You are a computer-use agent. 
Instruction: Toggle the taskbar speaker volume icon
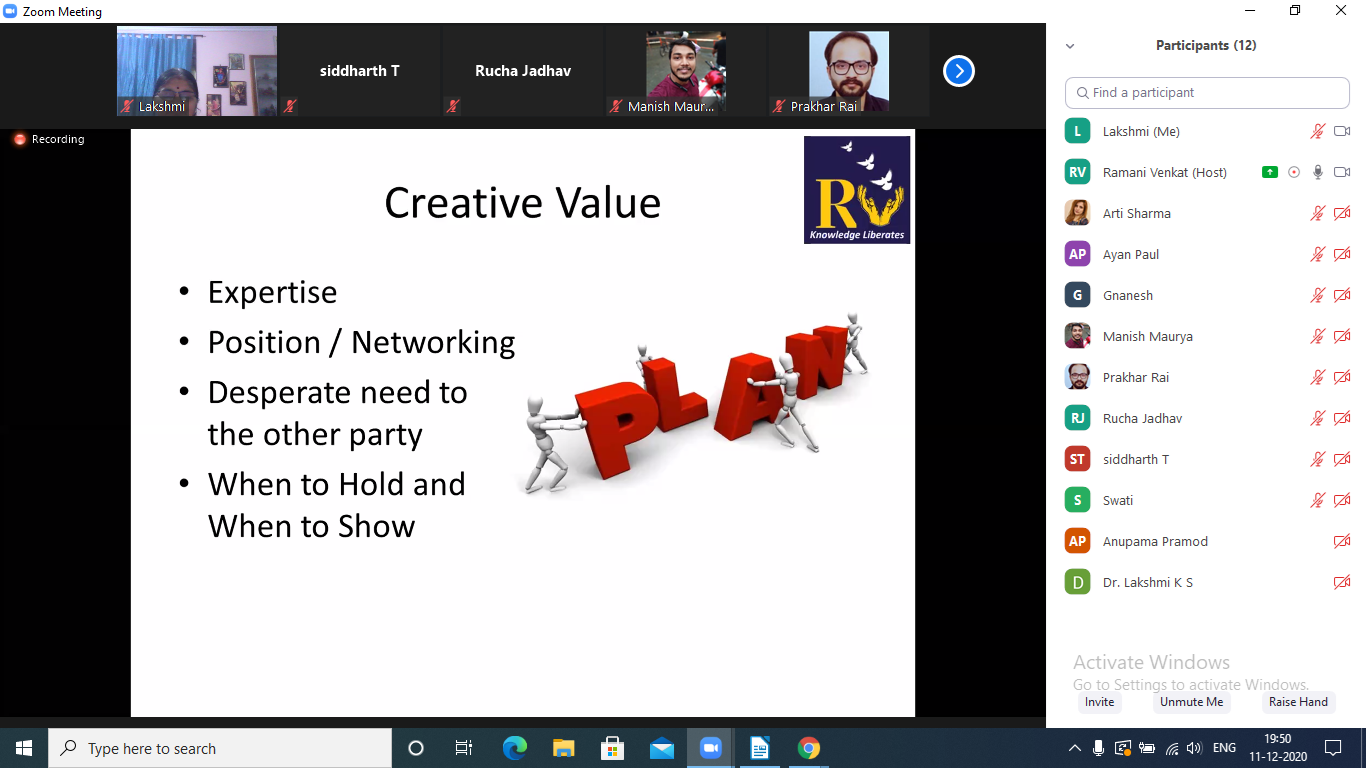(x=1194, y=748)
